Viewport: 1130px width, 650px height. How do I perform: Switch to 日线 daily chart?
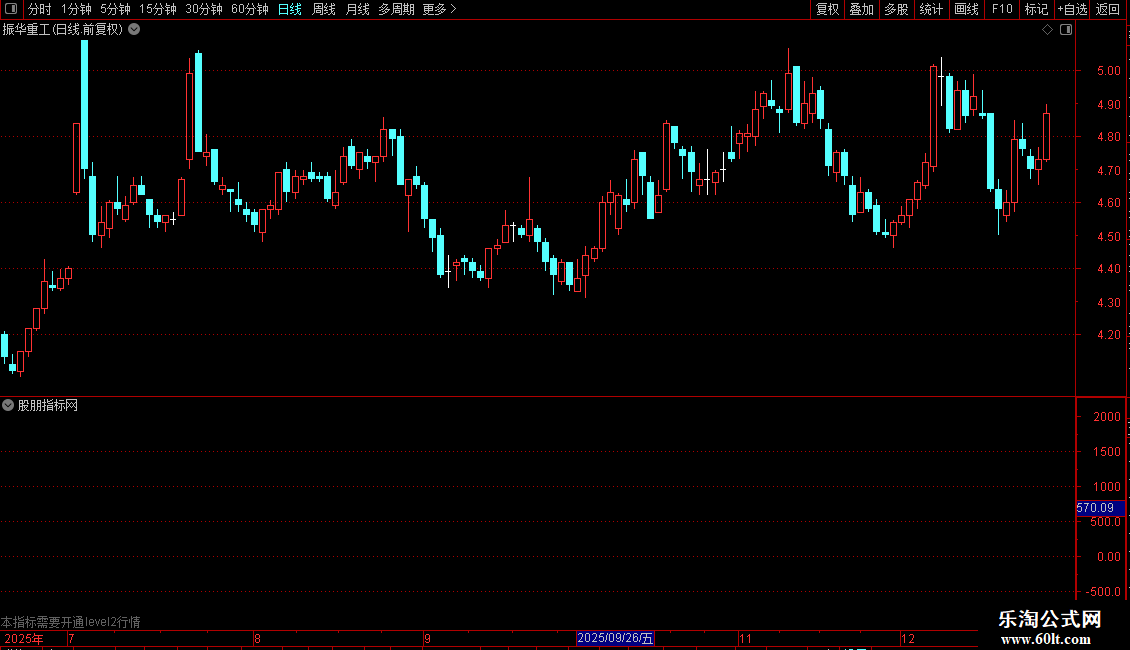(x=290, y=9)
